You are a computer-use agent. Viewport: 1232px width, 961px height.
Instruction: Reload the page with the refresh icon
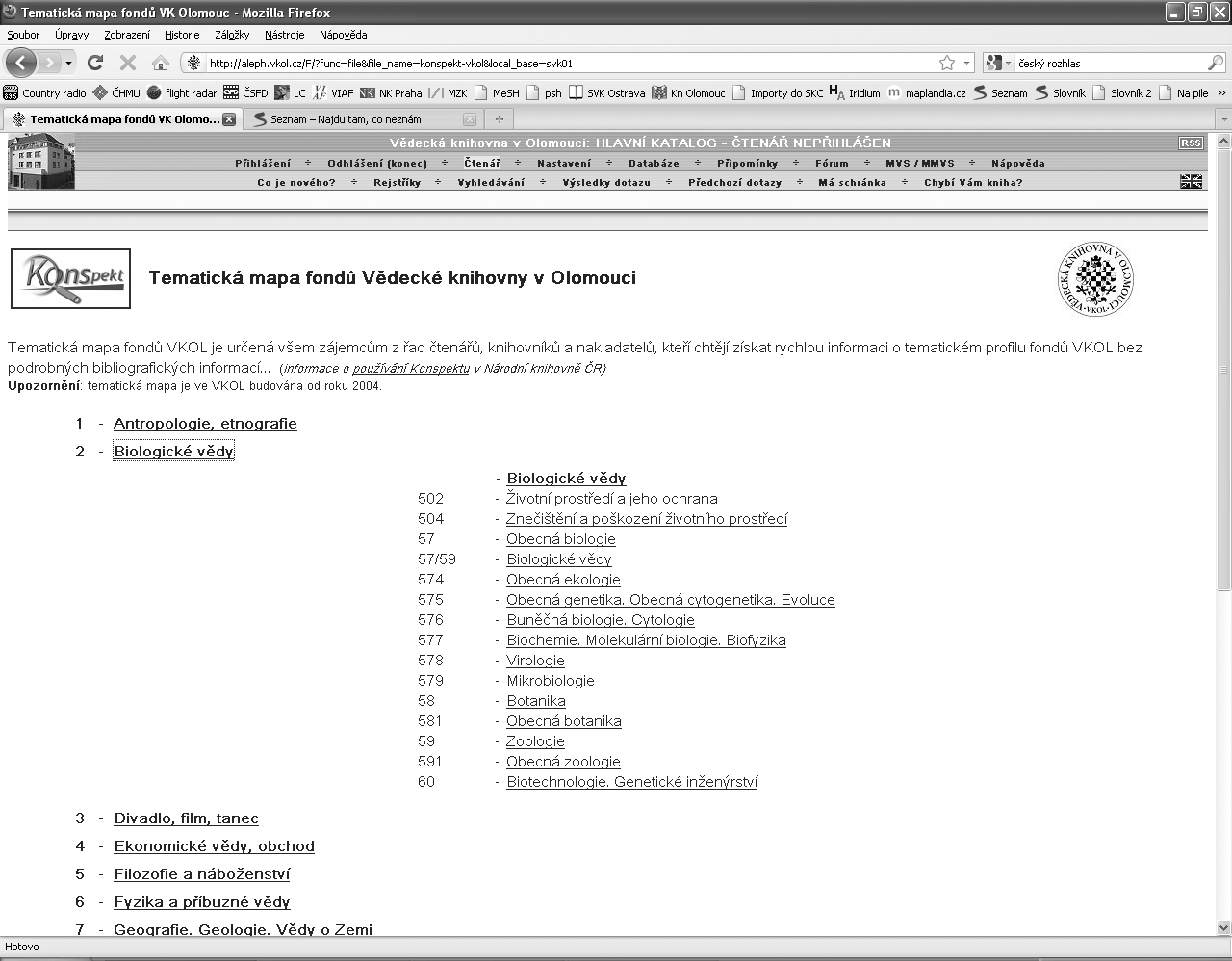(95, 63)
